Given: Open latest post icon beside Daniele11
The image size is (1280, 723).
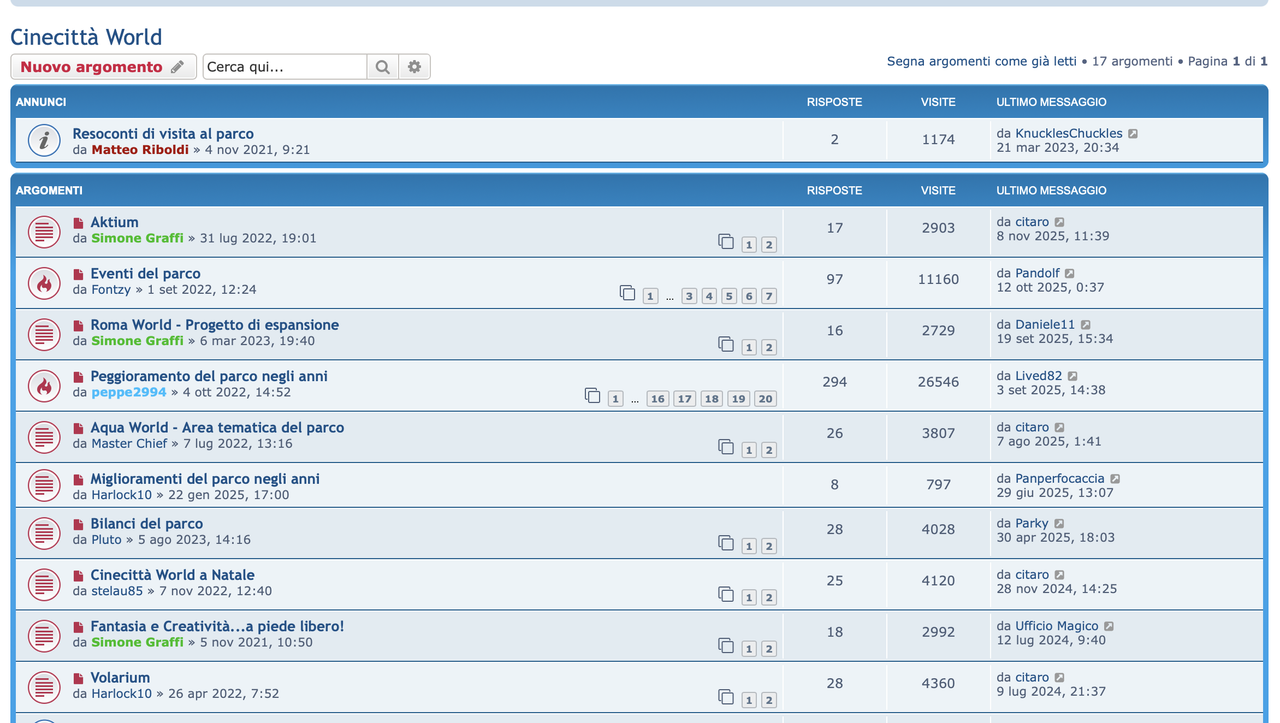Looking at the screenshot, I should click(1086, 325).
